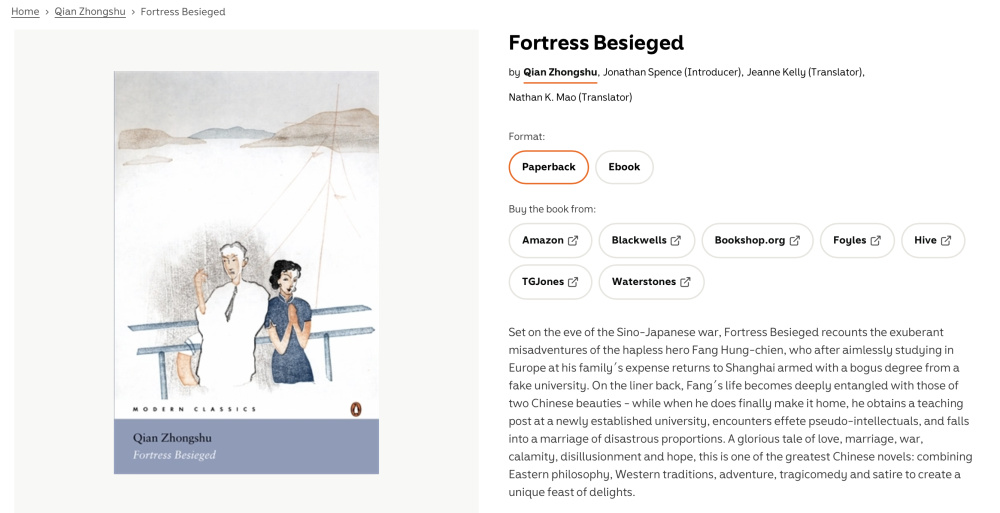Switch to the Ebook format
This screenshot has height=513, width=1000.
pyautogui.click(x=624, y=167)
